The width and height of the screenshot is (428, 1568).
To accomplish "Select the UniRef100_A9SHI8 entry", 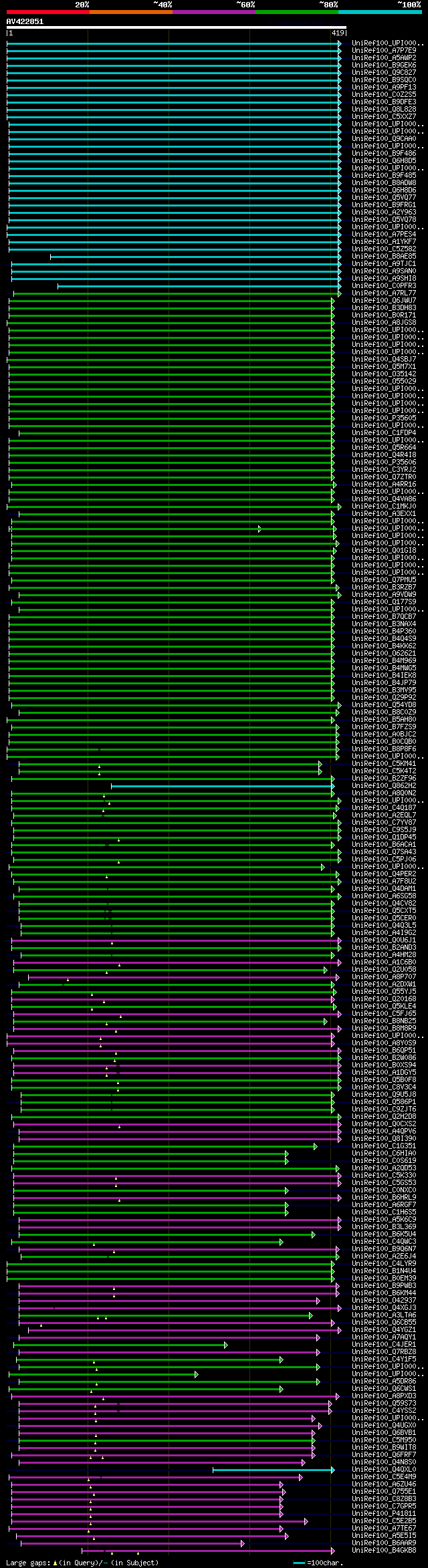I will tap(384, 279).
